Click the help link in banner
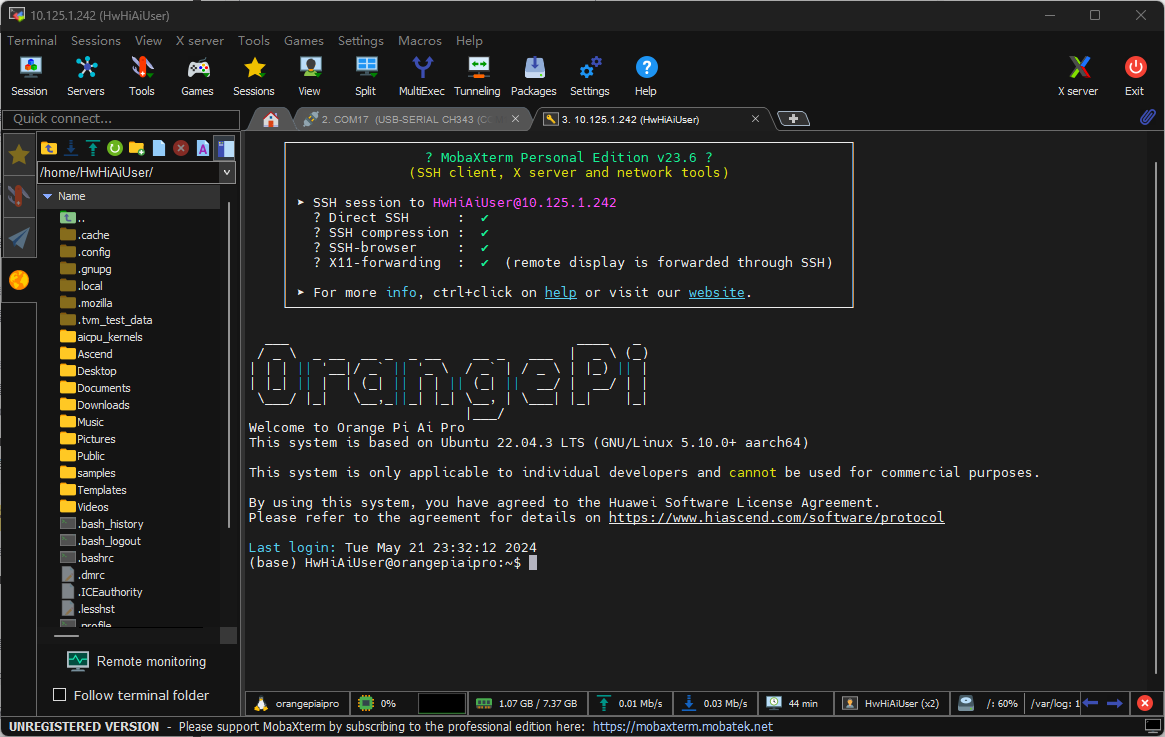The height and width of the screenshot is (737, 1165). (560, 293)
